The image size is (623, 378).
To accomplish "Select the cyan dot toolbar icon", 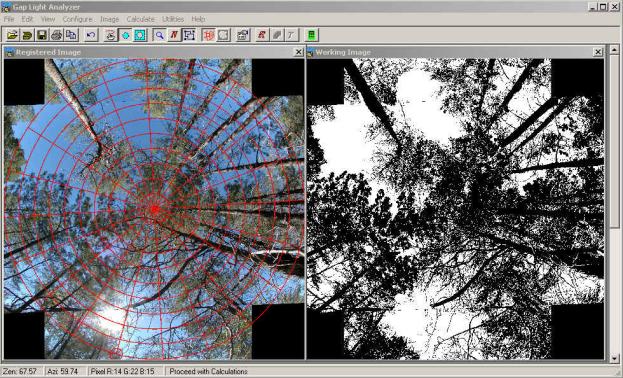I will click(125, 35).
